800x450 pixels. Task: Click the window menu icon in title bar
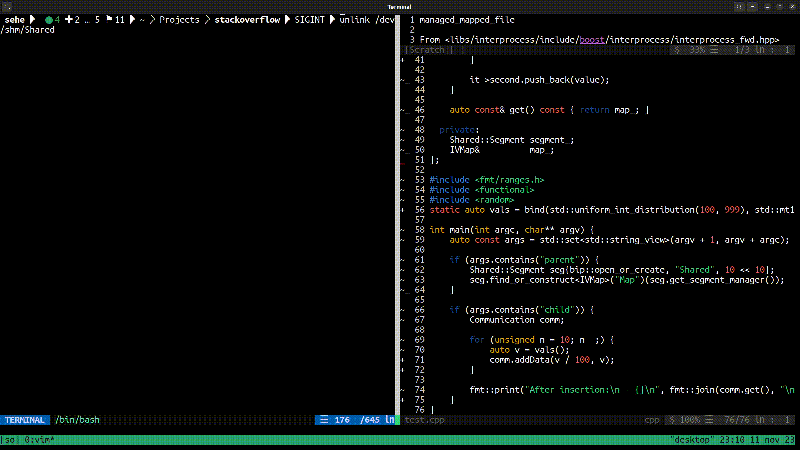7,7
